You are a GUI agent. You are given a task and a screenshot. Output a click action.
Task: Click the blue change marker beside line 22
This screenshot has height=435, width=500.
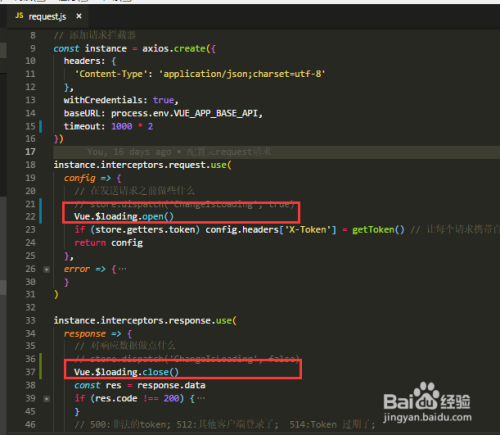pos(41,211)
